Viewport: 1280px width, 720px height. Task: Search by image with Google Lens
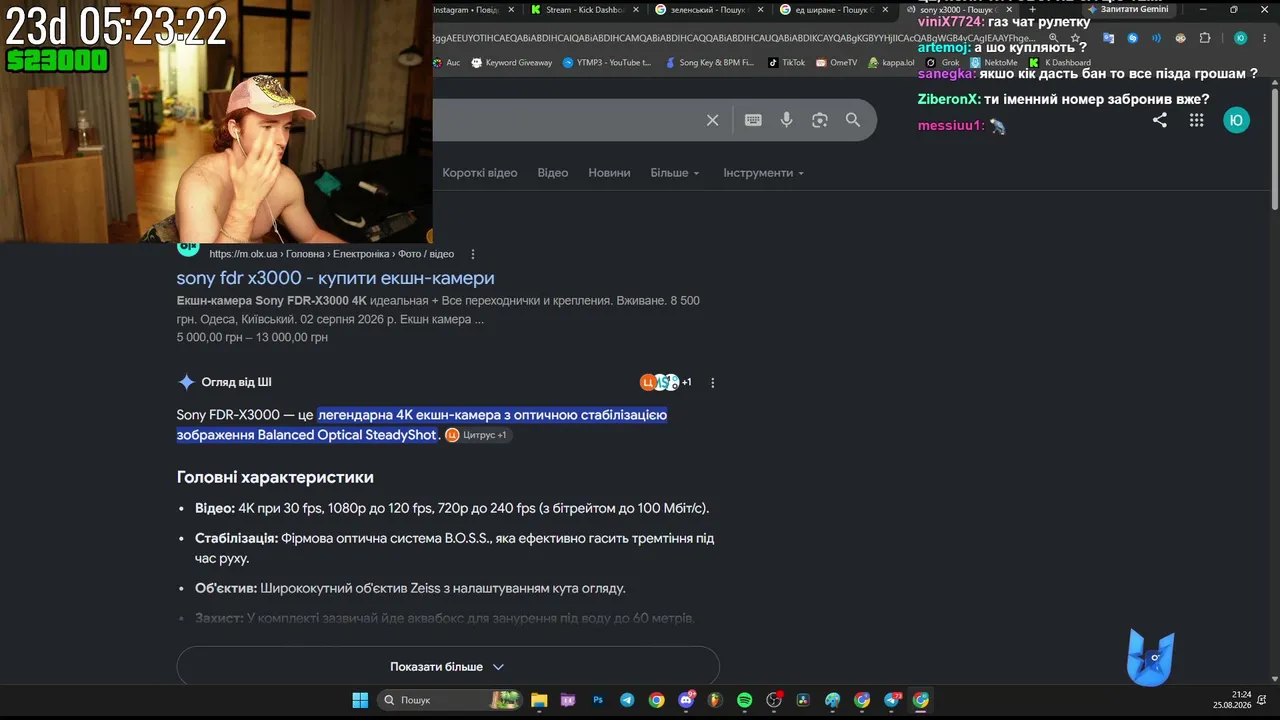click(x=820, y=120)
